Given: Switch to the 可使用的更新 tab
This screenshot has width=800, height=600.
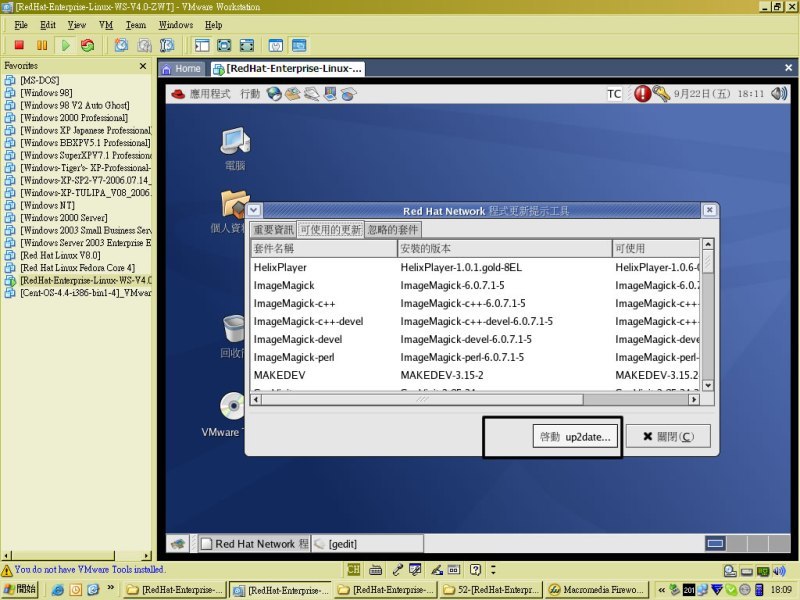Looking at the screenshot, I should (331, 230).
